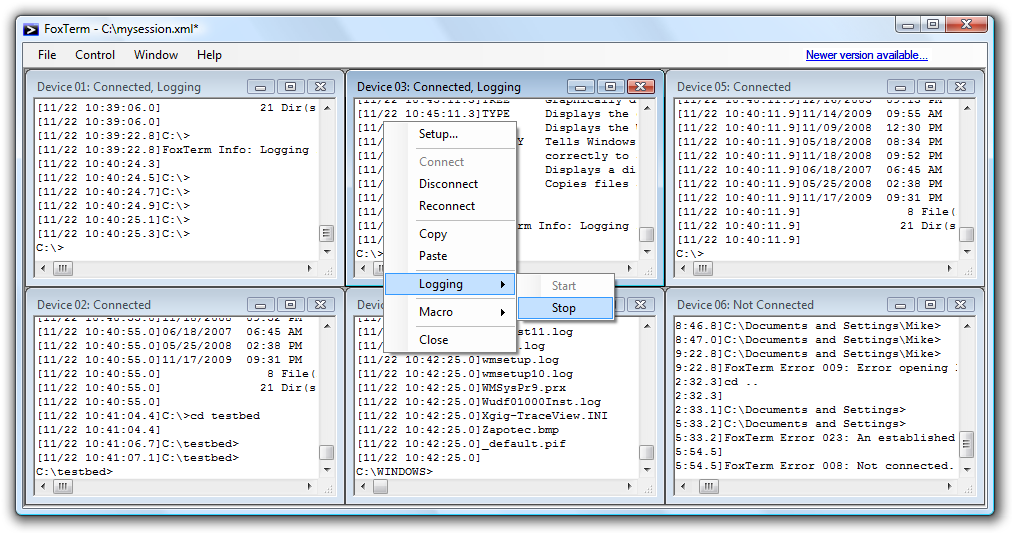Image resolution: width=1012 pixels, height=533 pixels.
Task: Close the Device 06 window
Action: tap(960, 305)
